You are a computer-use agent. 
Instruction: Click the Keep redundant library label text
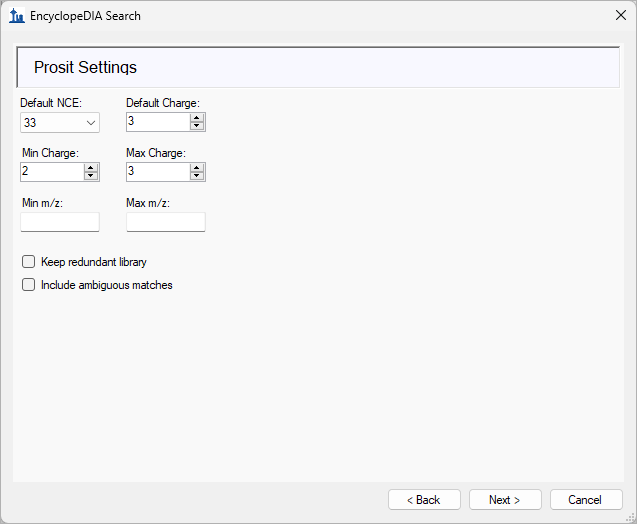(x=94, y=262)
